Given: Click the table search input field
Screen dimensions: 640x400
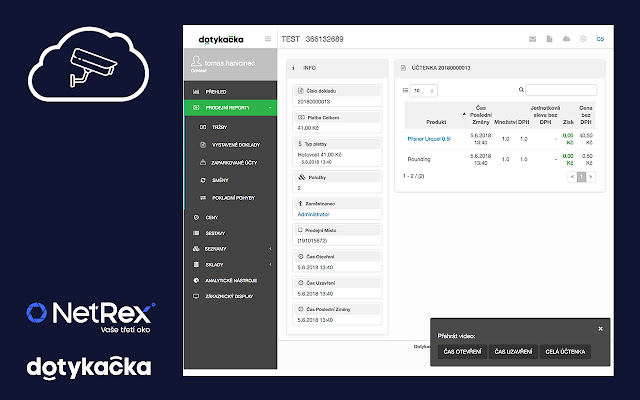Looking at the screenshot, I should tap(561, 90).
